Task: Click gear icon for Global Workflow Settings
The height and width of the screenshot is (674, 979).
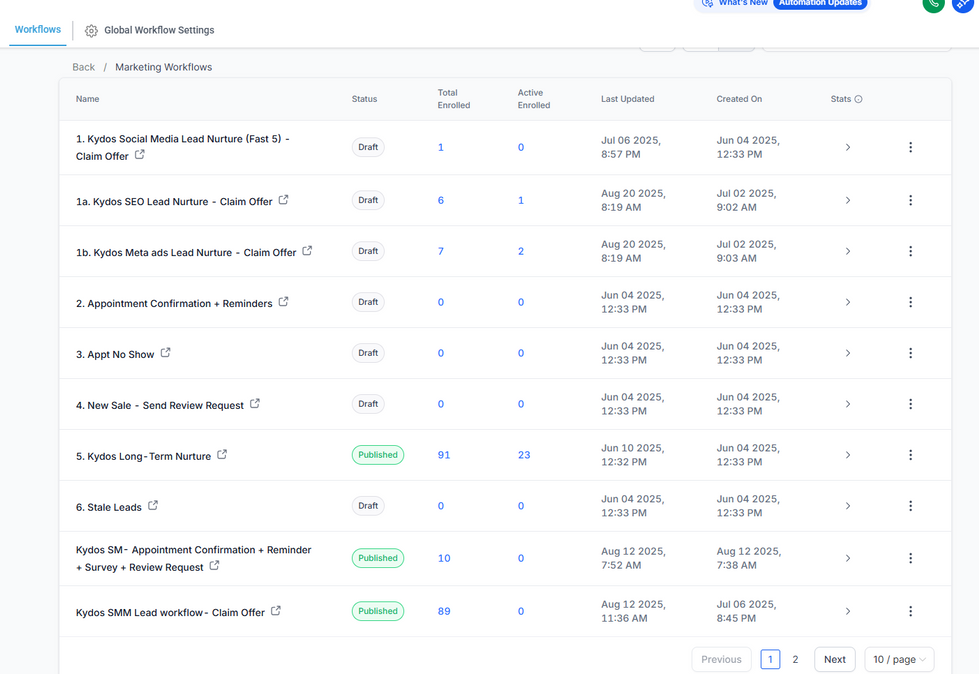Action: click(91, 31)
